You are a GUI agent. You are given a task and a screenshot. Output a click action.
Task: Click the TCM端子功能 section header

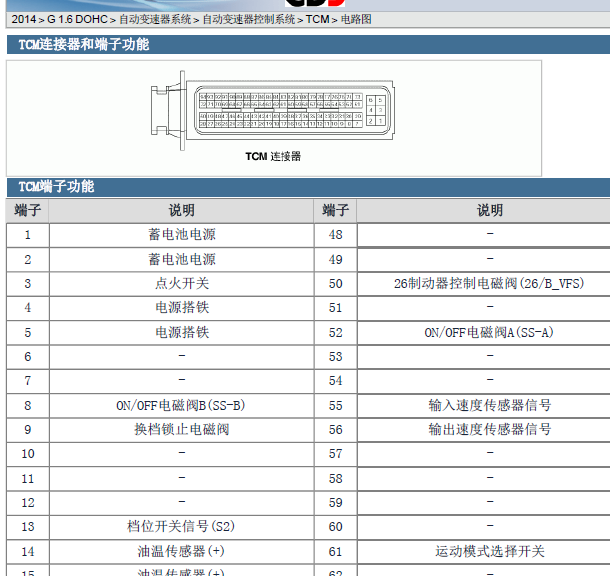309,187
